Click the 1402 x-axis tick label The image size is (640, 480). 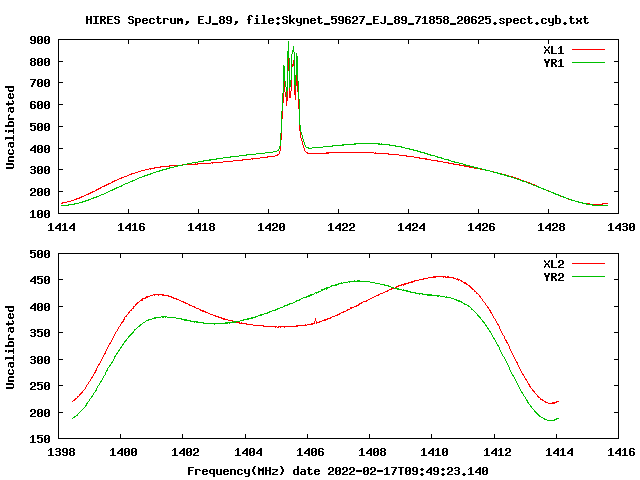tap(185, 452)
